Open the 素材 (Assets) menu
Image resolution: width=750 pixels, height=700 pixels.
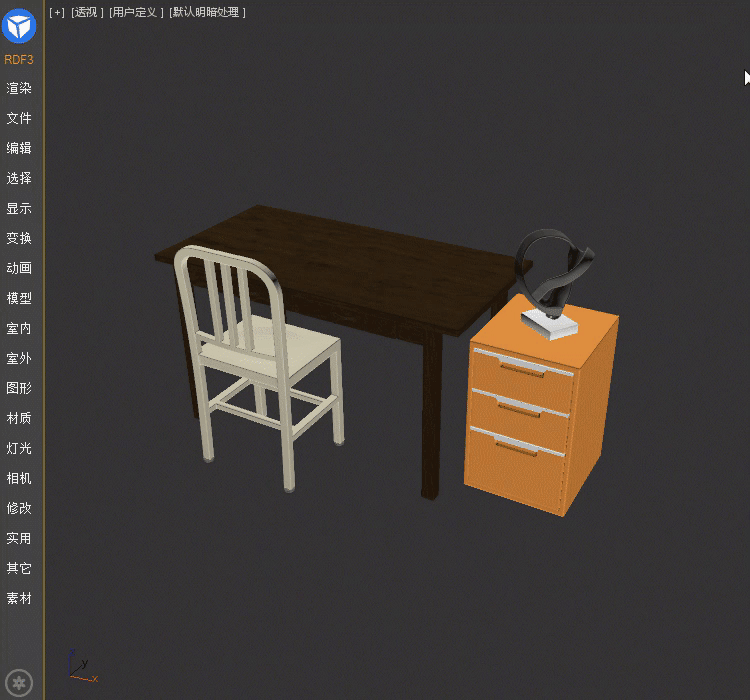tap(19, 598)
